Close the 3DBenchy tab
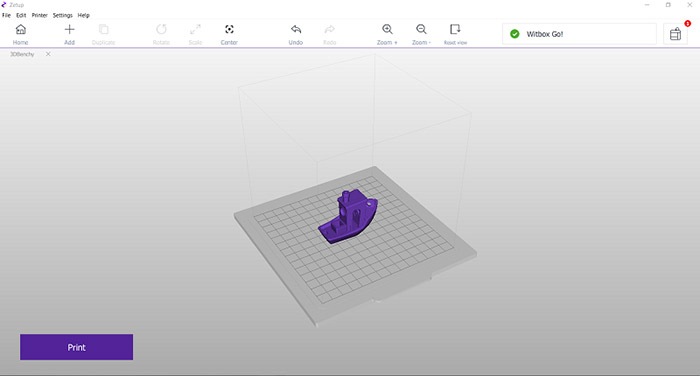The height and width of the screenshot is (376, 700). [x=48, y=54]
